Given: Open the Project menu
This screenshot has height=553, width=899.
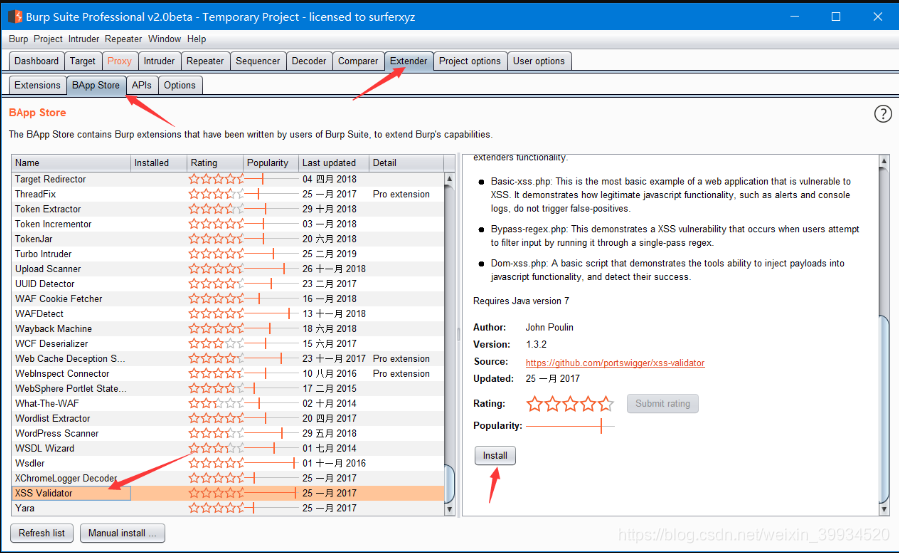Looking at the screenshot, I should click(48, 39).
